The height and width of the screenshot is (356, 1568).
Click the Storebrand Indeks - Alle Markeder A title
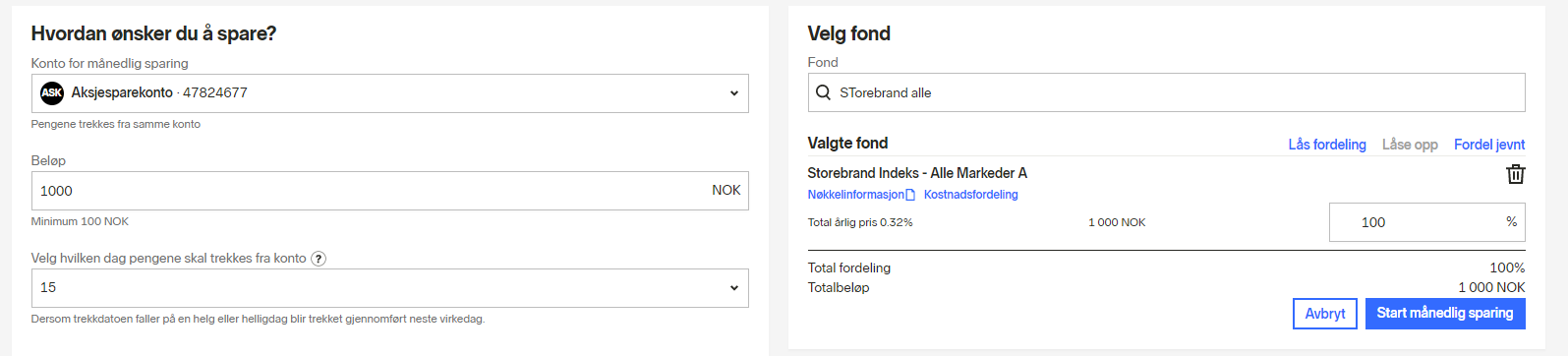[917, 173]
